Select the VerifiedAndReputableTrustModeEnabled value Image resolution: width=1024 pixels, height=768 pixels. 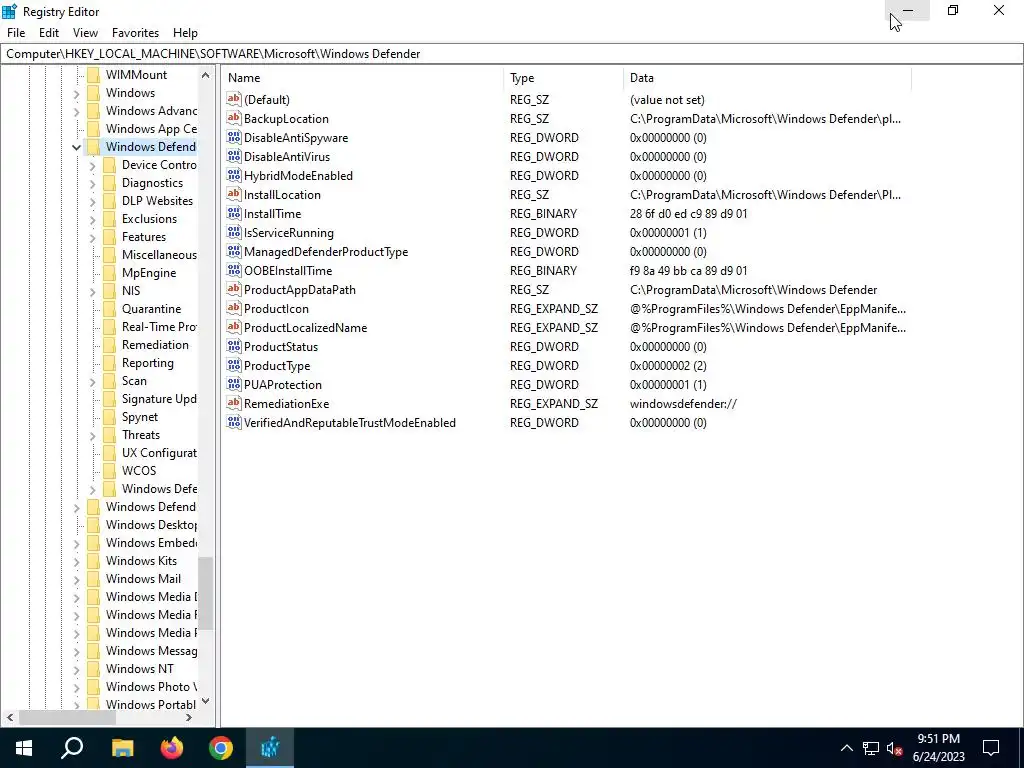[349, 423]
